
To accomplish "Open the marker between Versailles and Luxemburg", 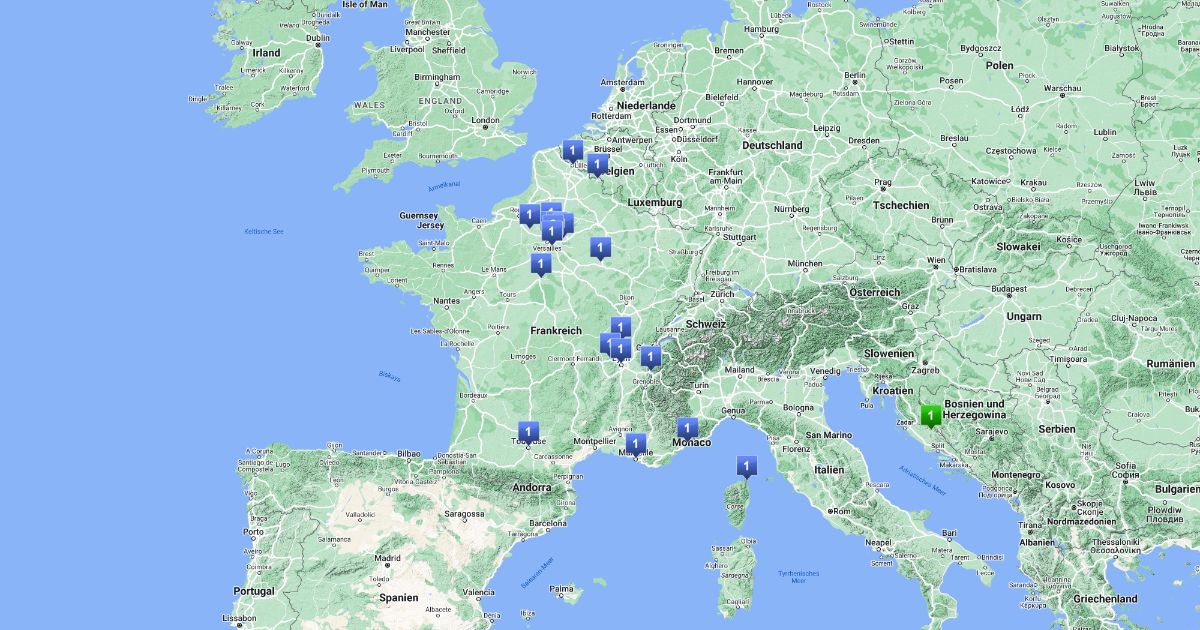I will point(600,247).
